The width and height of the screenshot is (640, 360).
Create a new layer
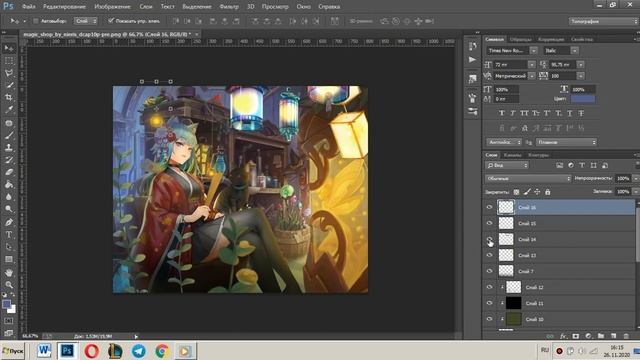(613, 336)
